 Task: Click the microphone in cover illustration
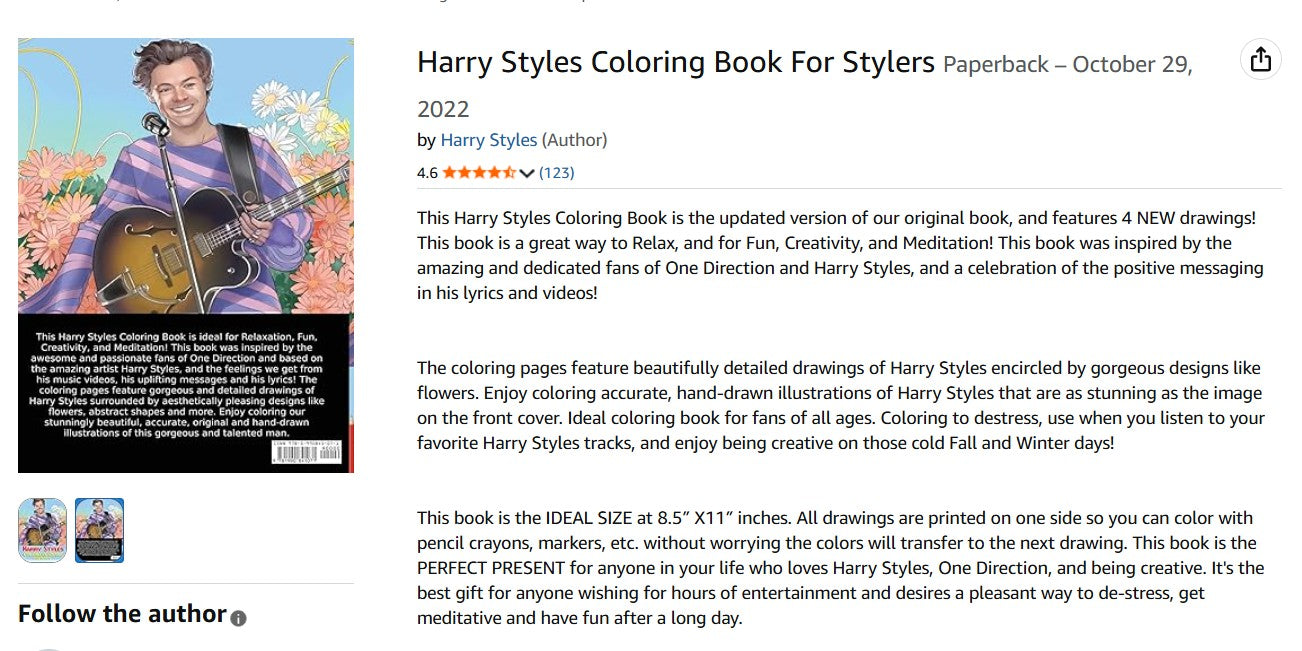[154, 124]
